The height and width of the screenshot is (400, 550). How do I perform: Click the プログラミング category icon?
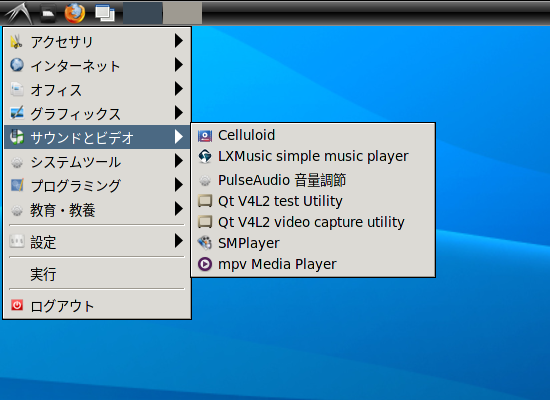(17, 185)
